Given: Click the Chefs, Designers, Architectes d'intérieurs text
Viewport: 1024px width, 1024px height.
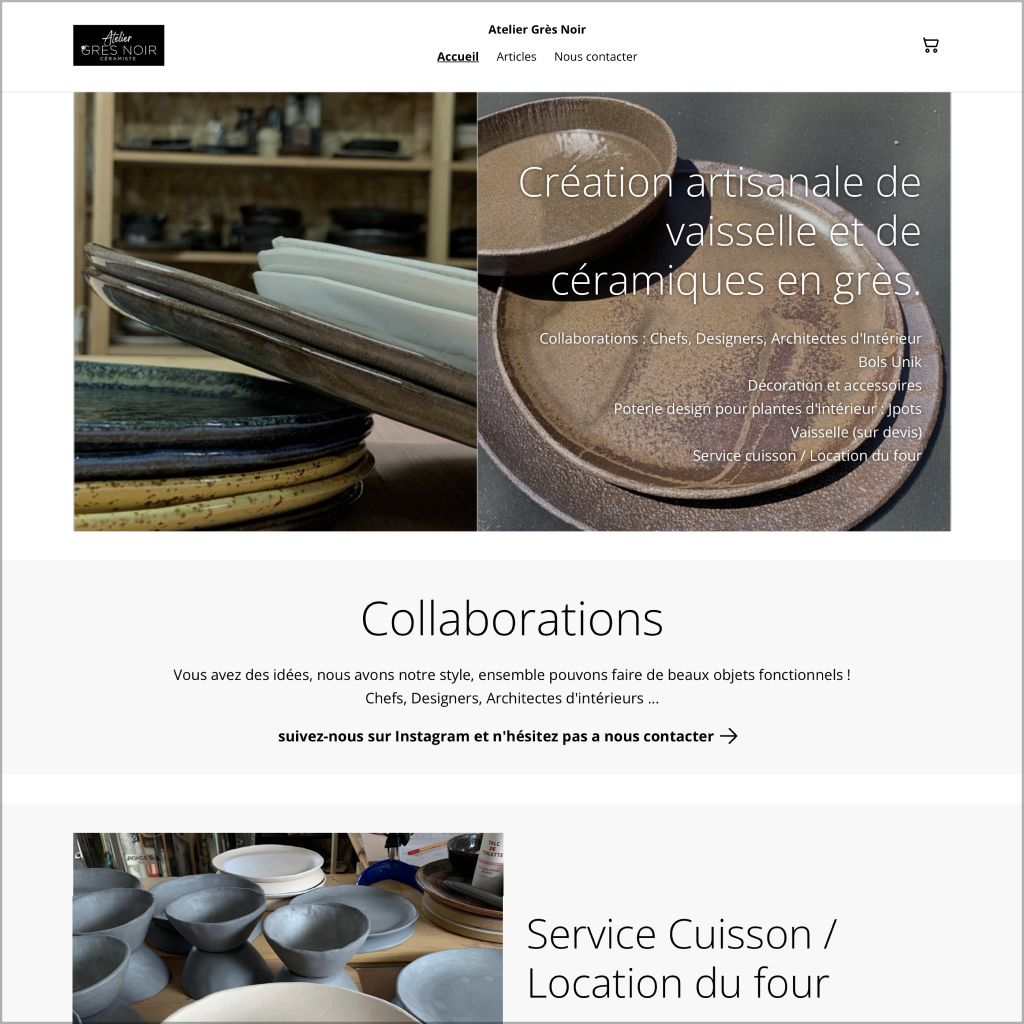Looking at the screenshot, I should coord(512,698).
